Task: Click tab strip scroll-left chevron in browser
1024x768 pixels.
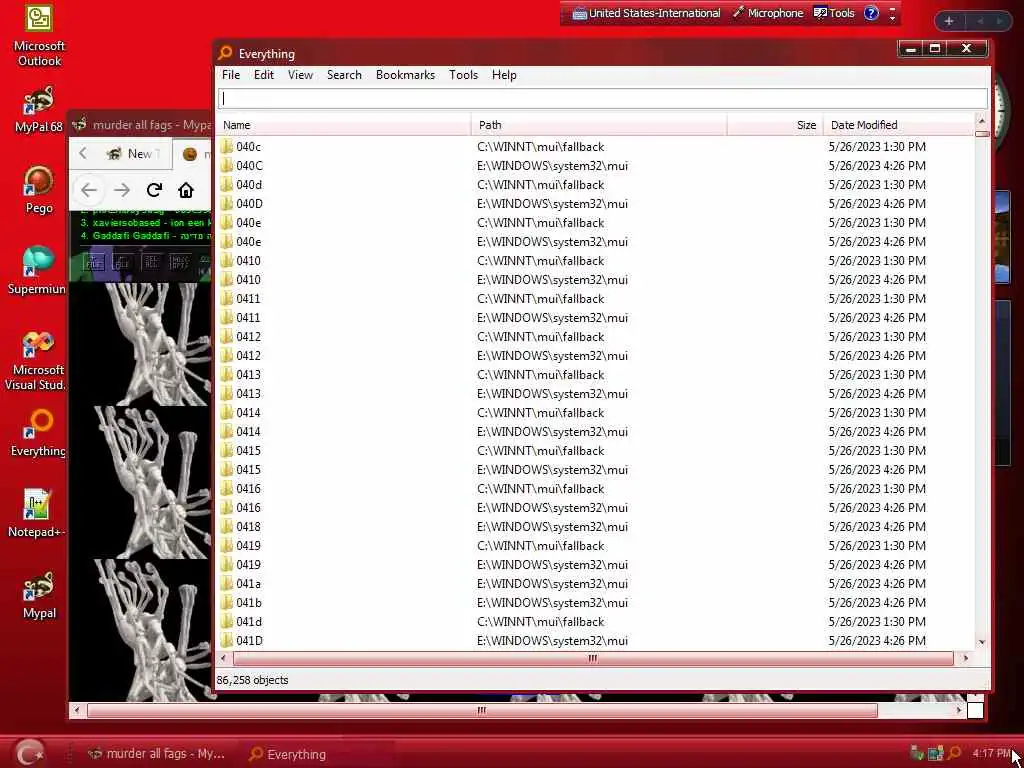Action: (x=83, y=153)
